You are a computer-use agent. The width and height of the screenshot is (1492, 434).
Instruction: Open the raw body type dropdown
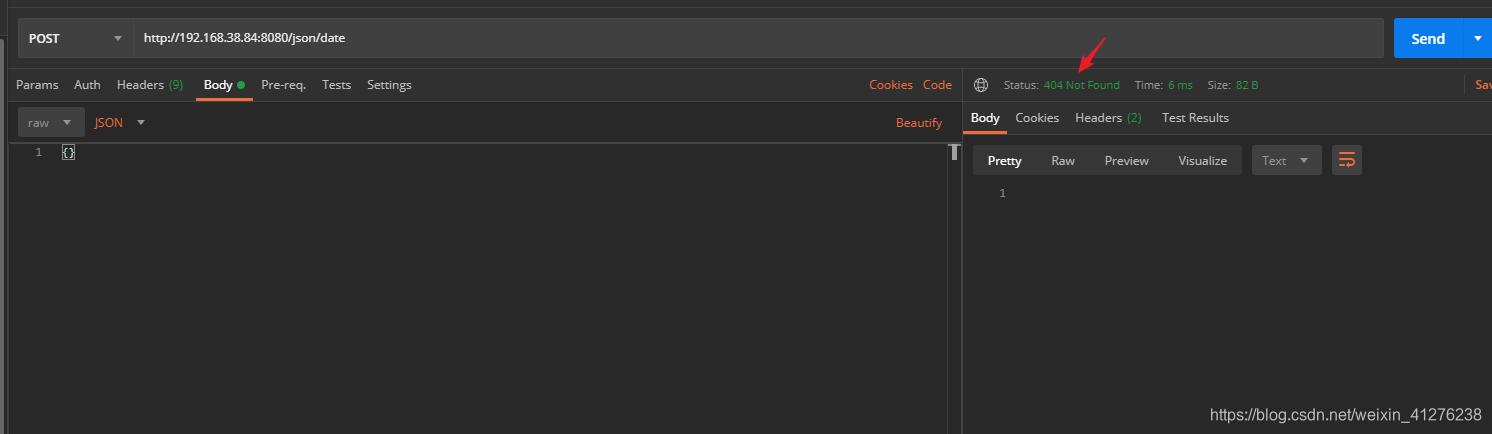pos(51,122)
